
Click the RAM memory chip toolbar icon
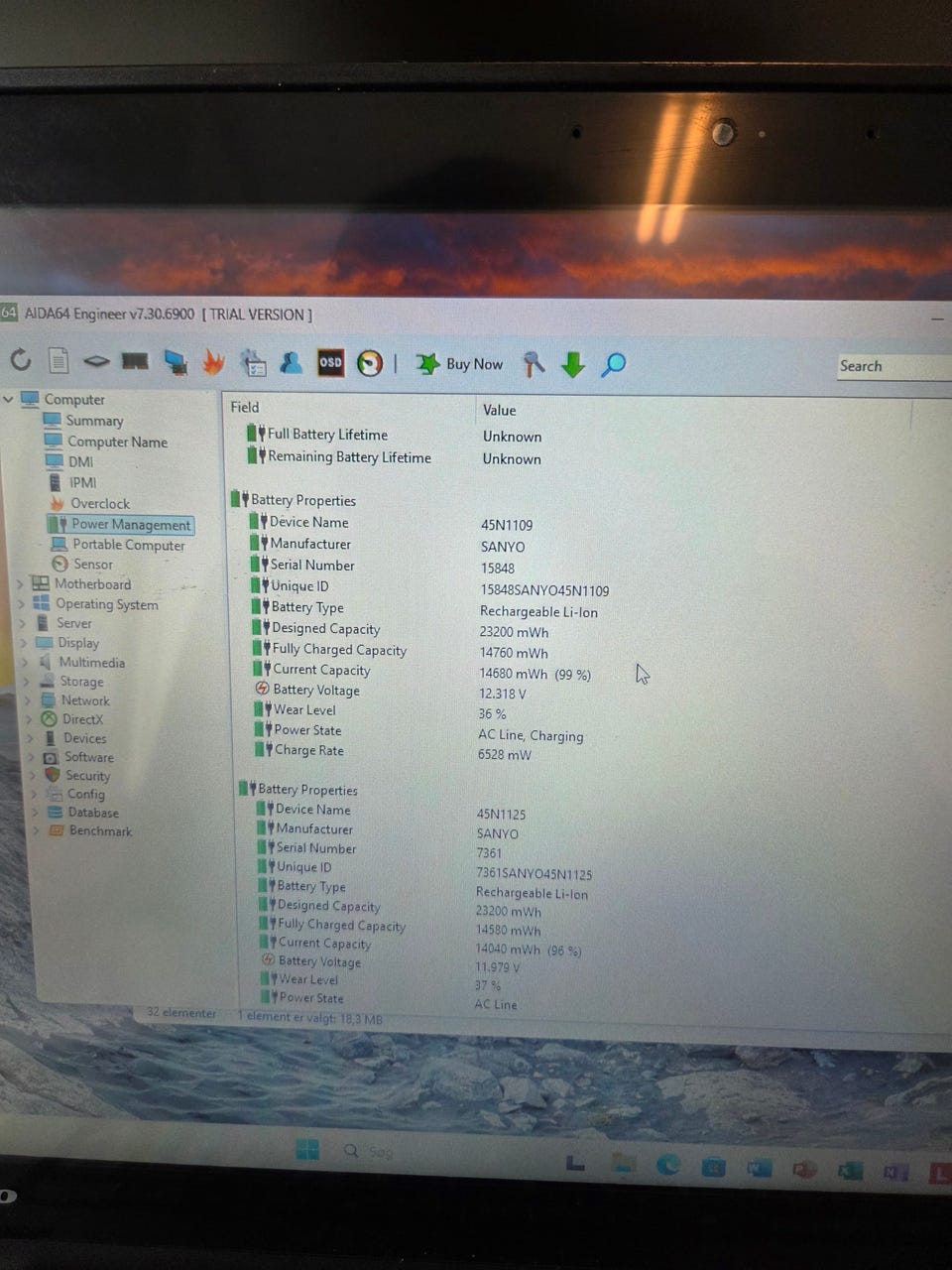134,362
